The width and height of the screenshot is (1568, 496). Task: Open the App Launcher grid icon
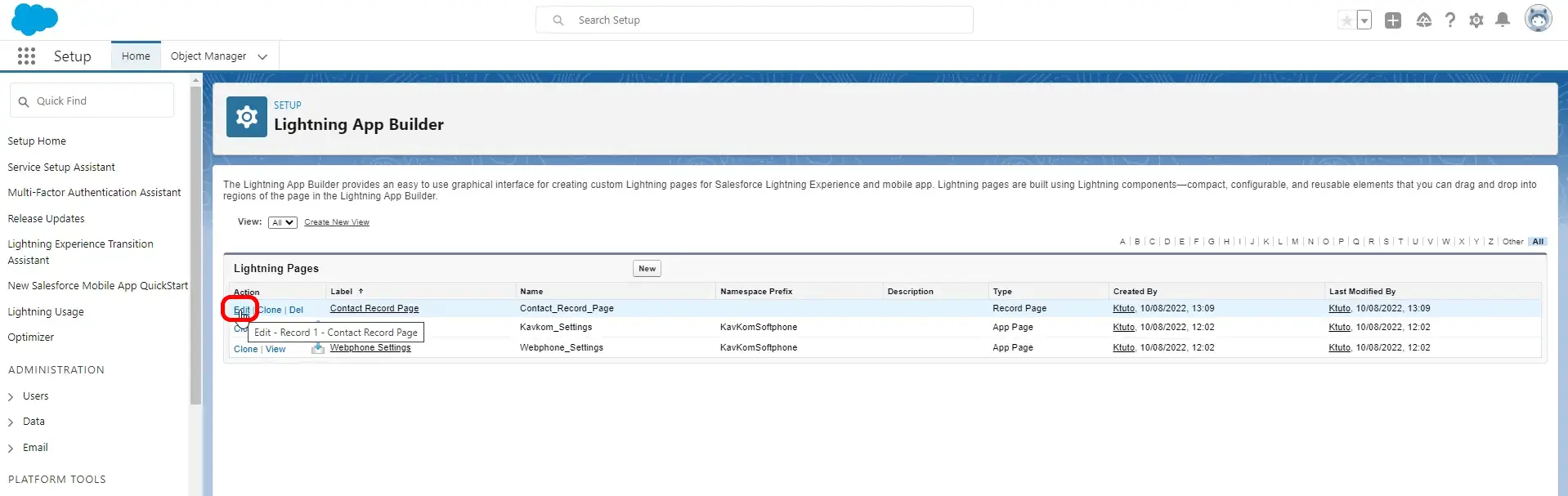coord(26,56)
